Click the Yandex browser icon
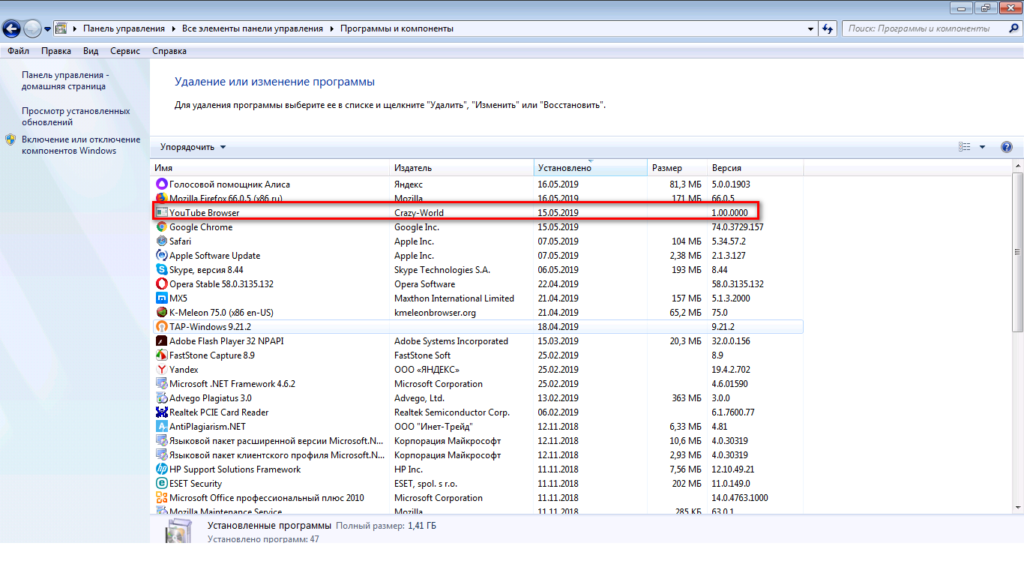 point(161,370)
